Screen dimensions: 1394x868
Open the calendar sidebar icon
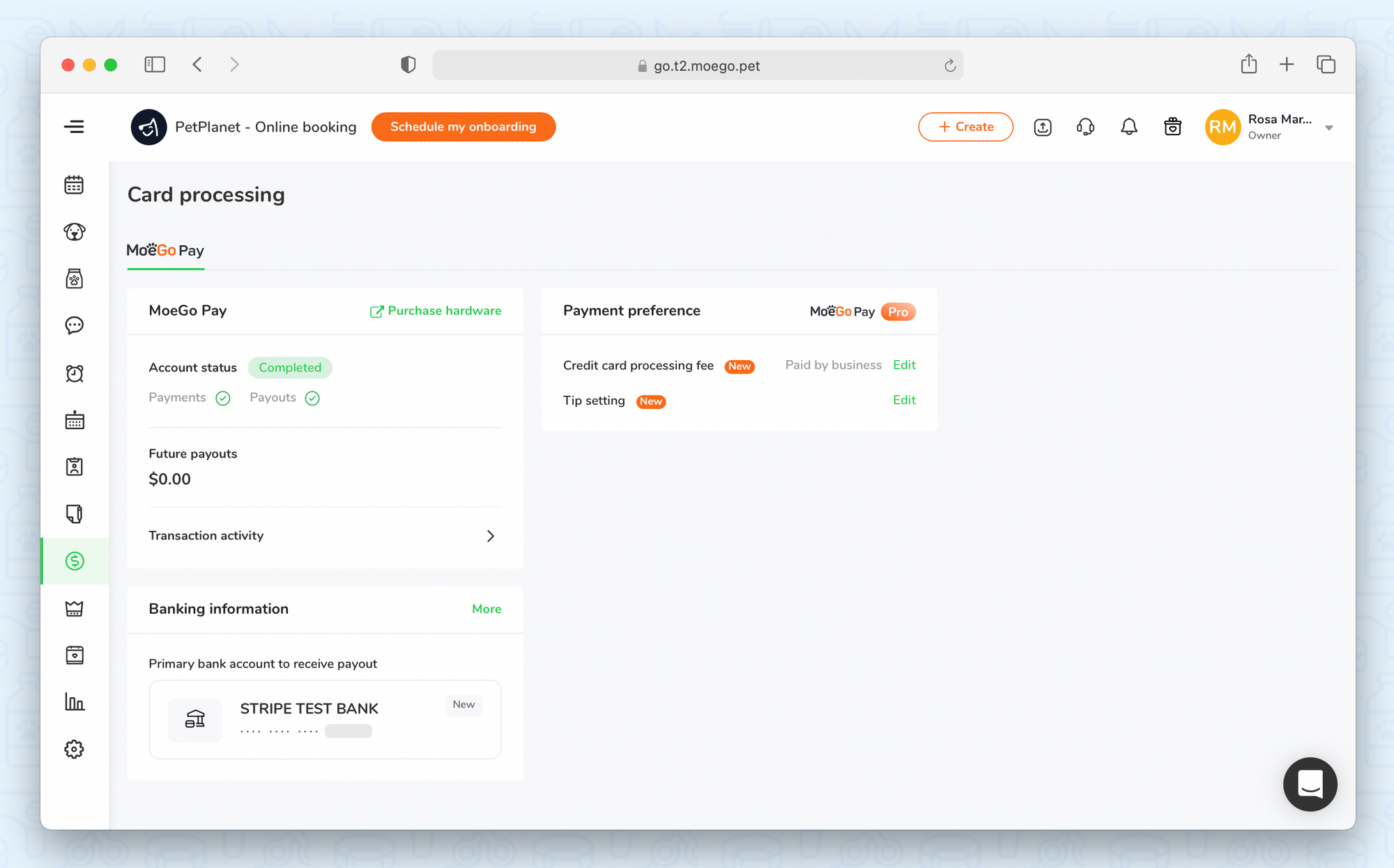(75, 185)
